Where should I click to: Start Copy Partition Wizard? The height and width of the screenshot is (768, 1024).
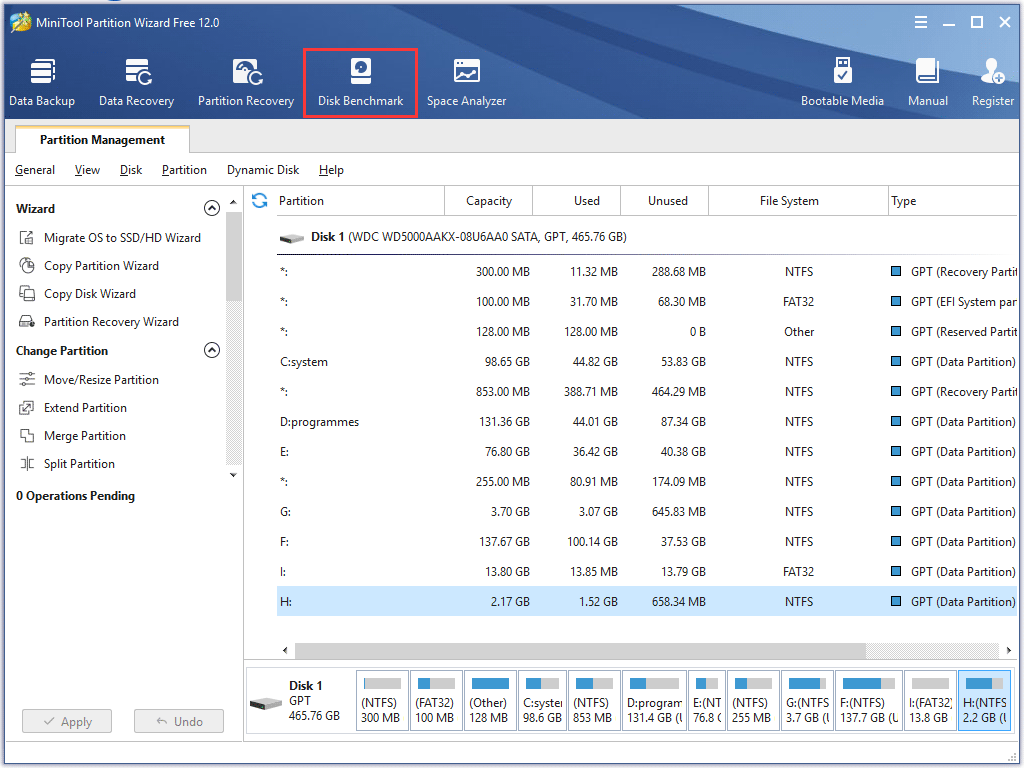(x=89, y=266)
